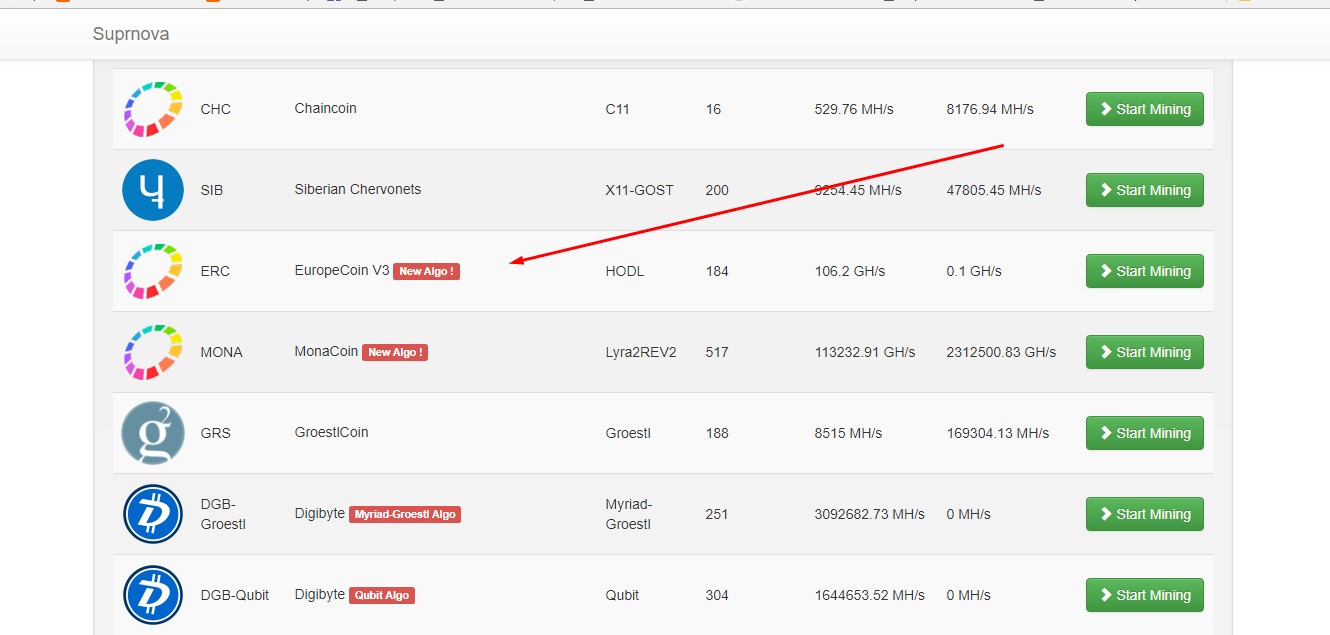Image resolution: width=1330 pixels, height=635 pixels.
Task: Click the miner count 251 for DGB-Groestl
Action: [717, 514]
